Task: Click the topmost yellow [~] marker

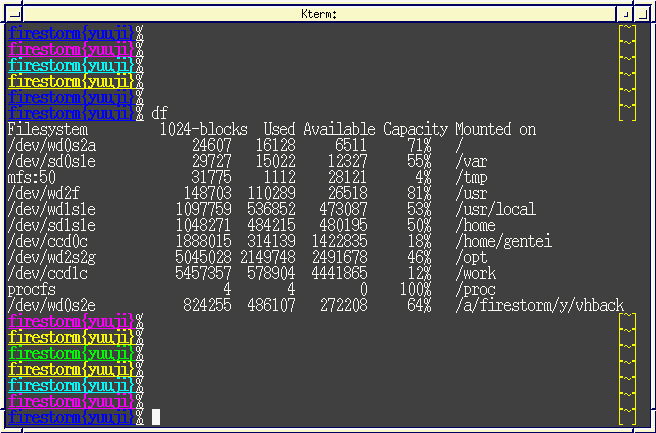Action: click(627, 35)
